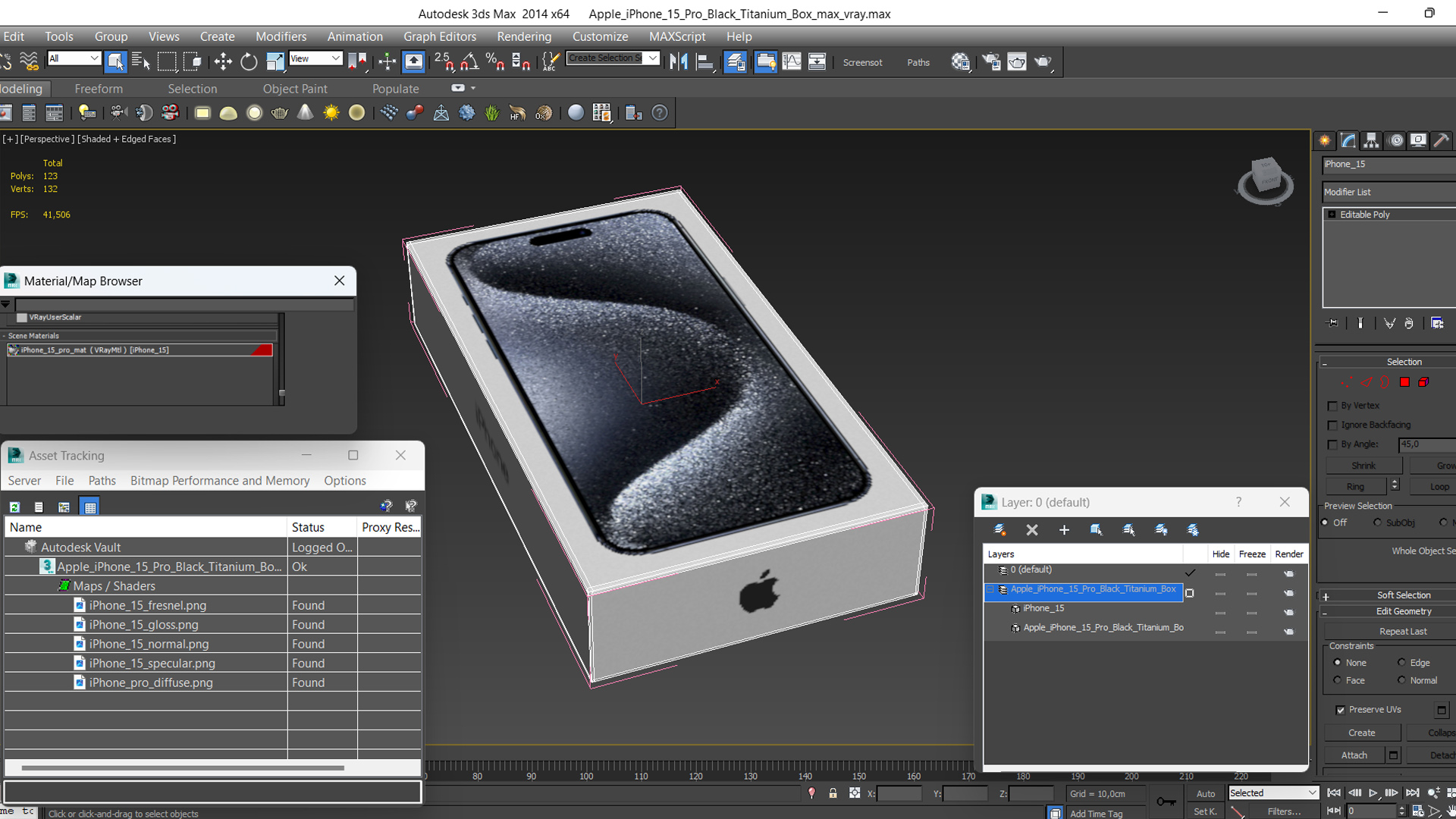This screenshot has height=819, width=1456.
Task: Toggle Hide for 0 (default) layer
Action: [x=1220, y=574]
